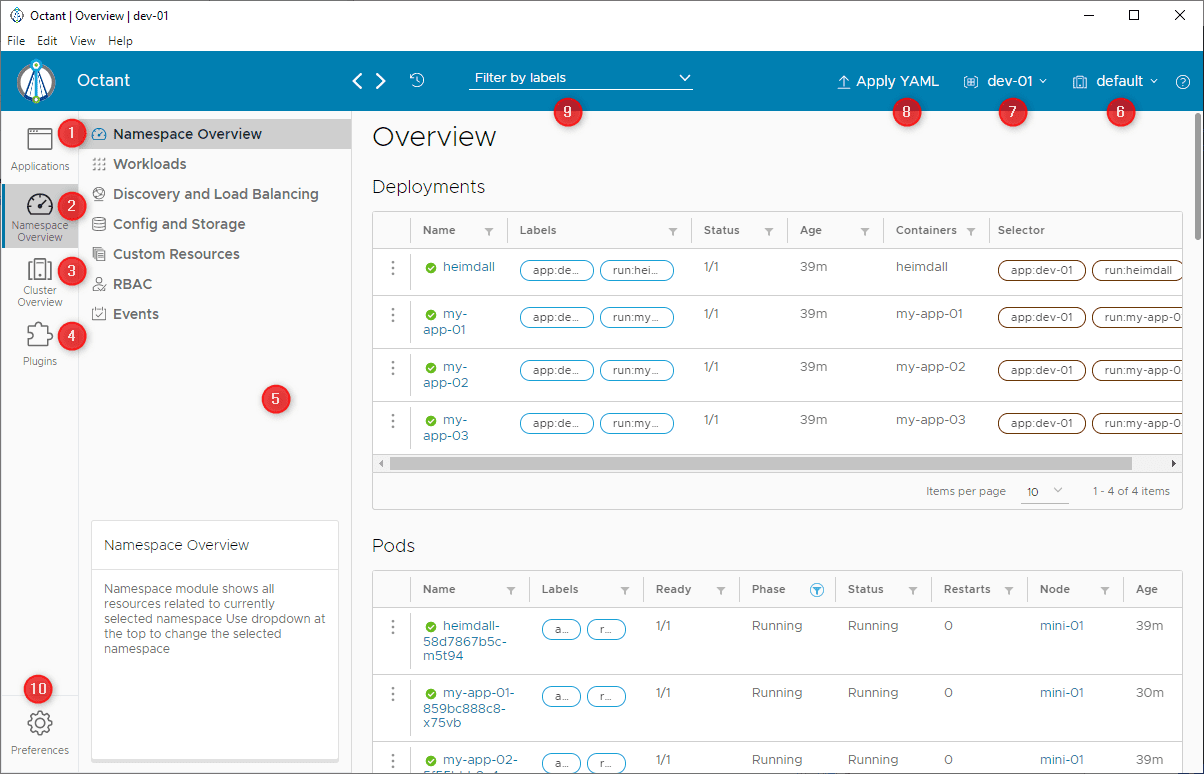Screen dimensions: 1204x774
Task: Open the Filter by labels dropdown
Action: pos(581,78)
